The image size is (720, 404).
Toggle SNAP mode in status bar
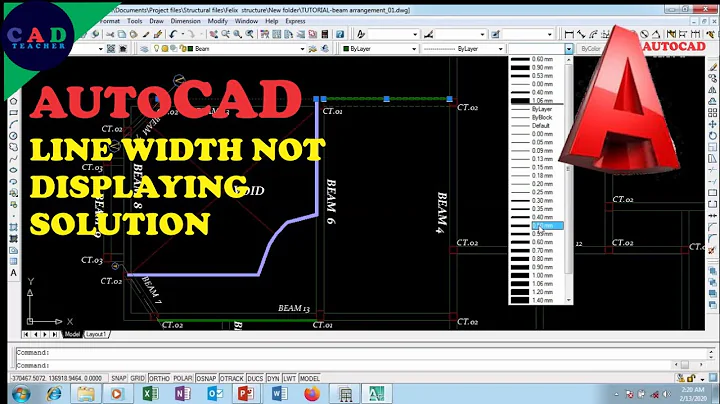pyautogui.click(x=118, y=378)
